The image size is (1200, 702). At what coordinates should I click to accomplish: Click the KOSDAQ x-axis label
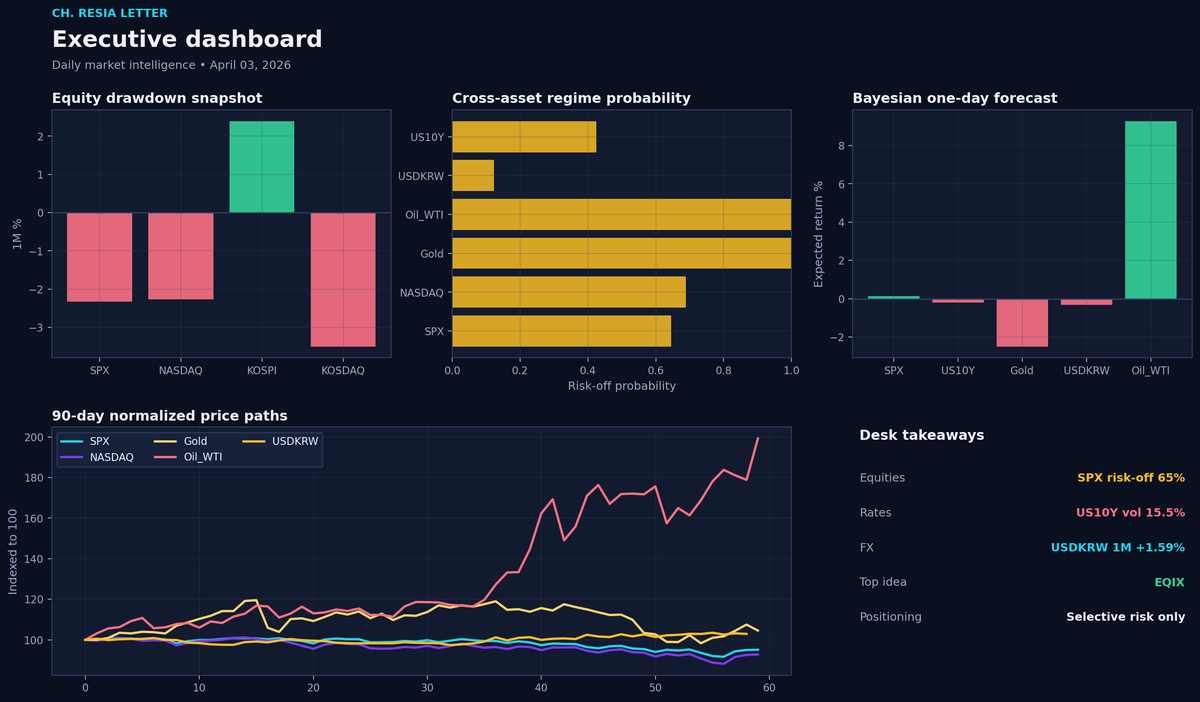[343, 370]
